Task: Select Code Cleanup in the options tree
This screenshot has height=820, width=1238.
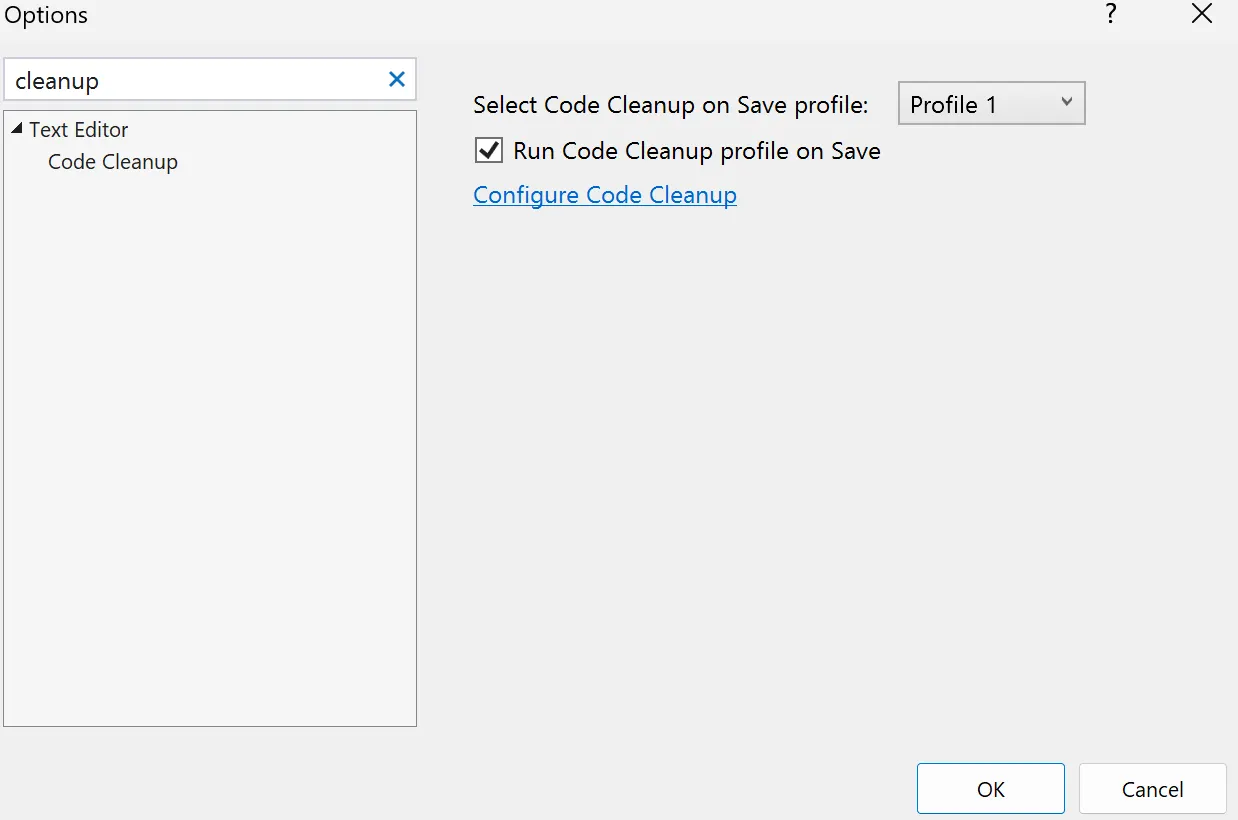Action: (113, 161)
